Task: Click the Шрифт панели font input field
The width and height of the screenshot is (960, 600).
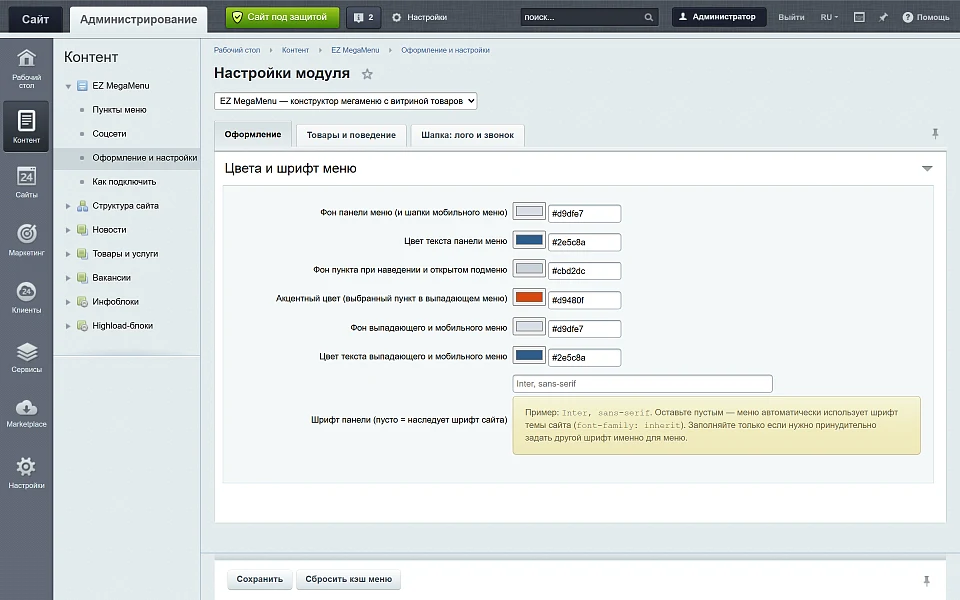Action: click(x=642, y=384)
